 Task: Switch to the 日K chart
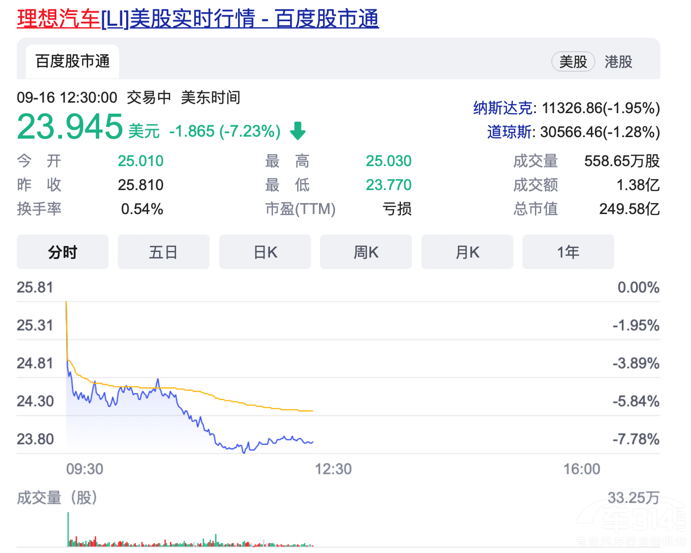[x=264, y=252]
